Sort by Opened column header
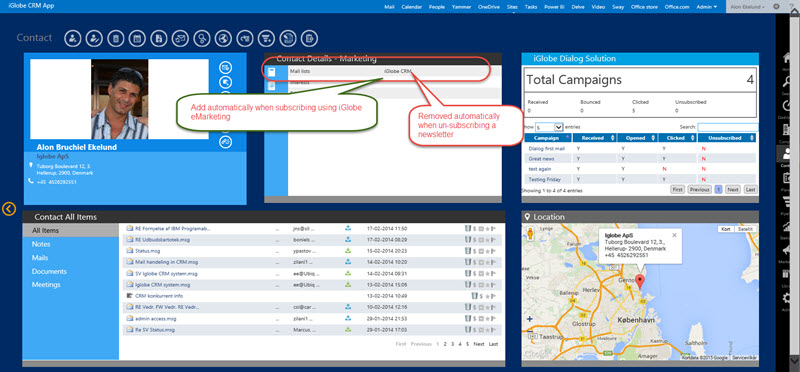 coord(637,138)
